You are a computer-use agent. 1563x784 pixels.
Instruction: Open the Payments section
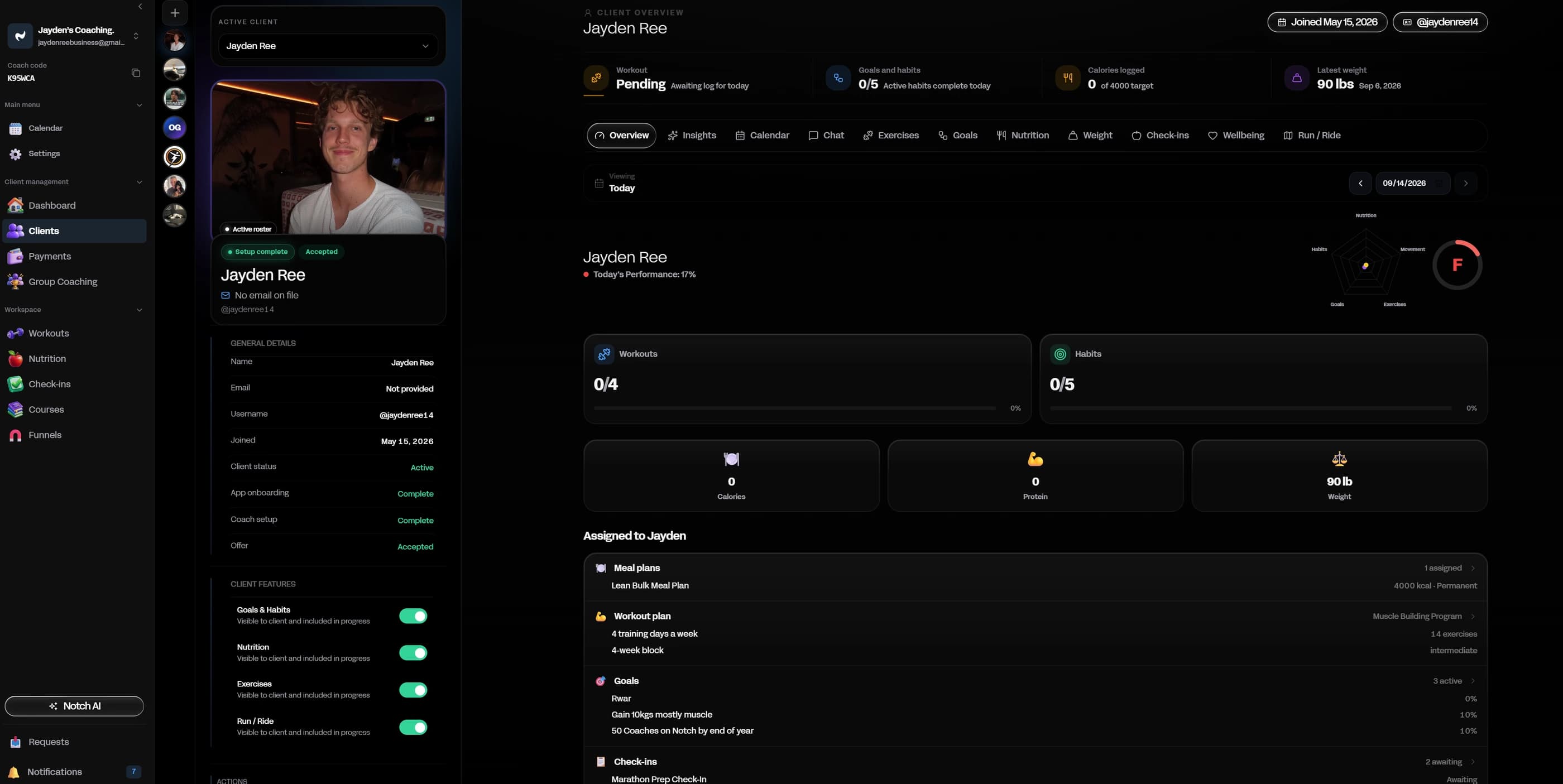(x=74, y=257)
